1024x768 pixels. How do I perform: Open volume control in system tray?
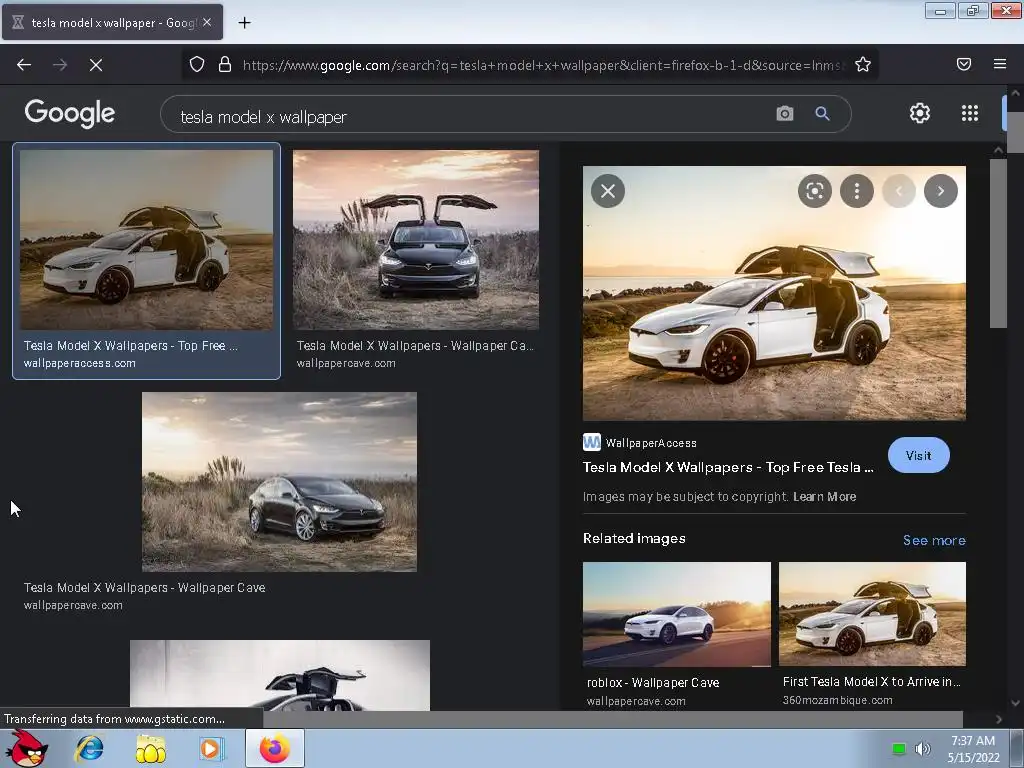coord(923,748)
